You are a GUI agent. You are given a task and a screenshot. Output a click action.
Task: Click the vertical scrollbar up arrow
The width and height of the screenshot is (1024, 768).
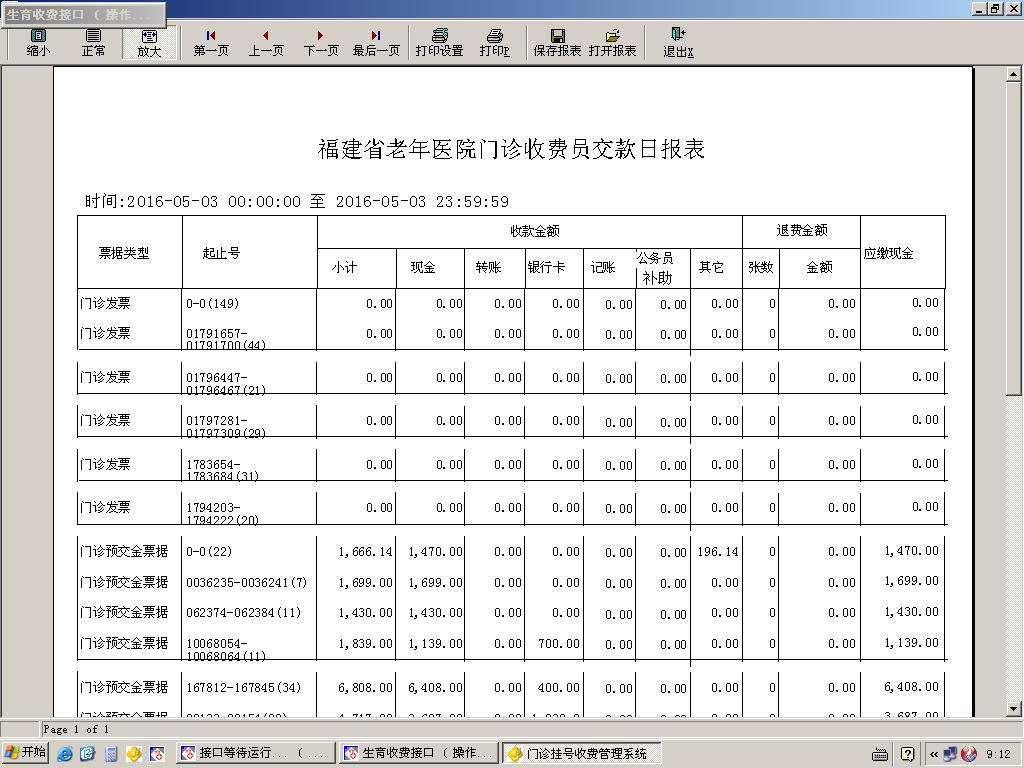tap(1014, 74)
